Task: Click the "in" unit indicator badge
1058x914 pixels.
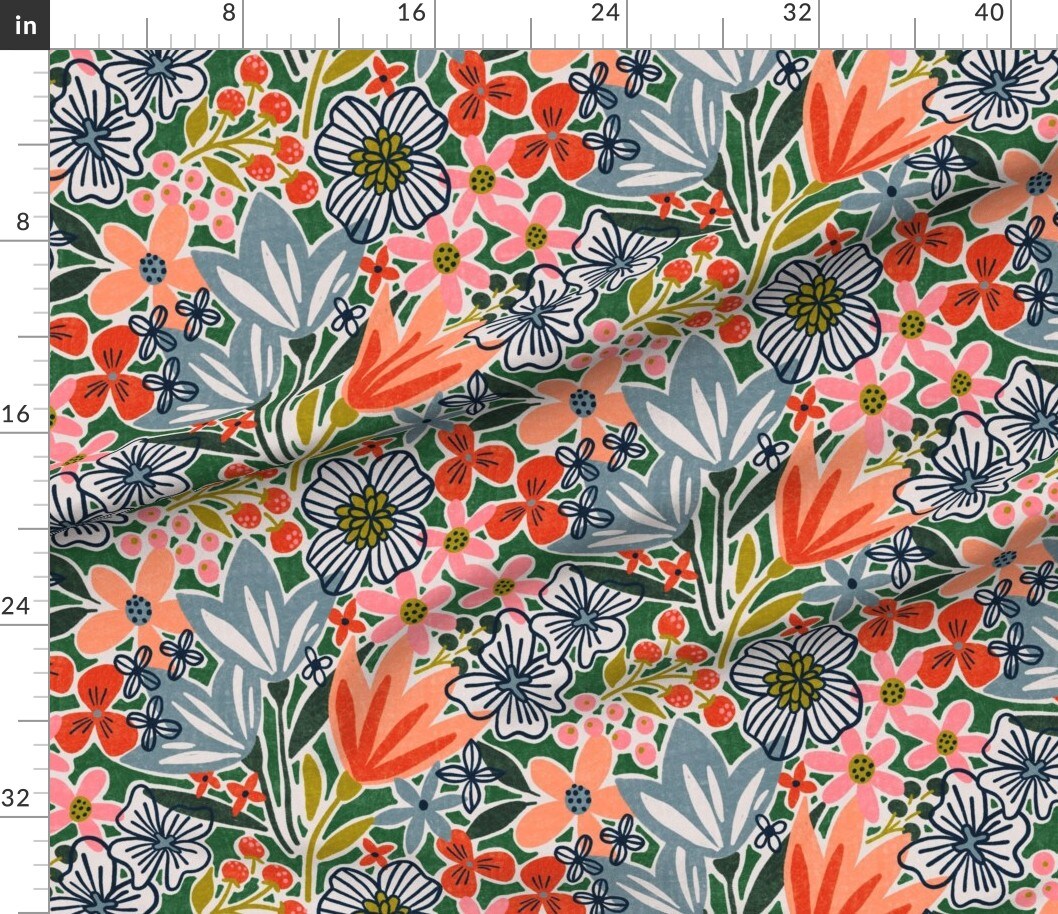Action: [24, 25]
